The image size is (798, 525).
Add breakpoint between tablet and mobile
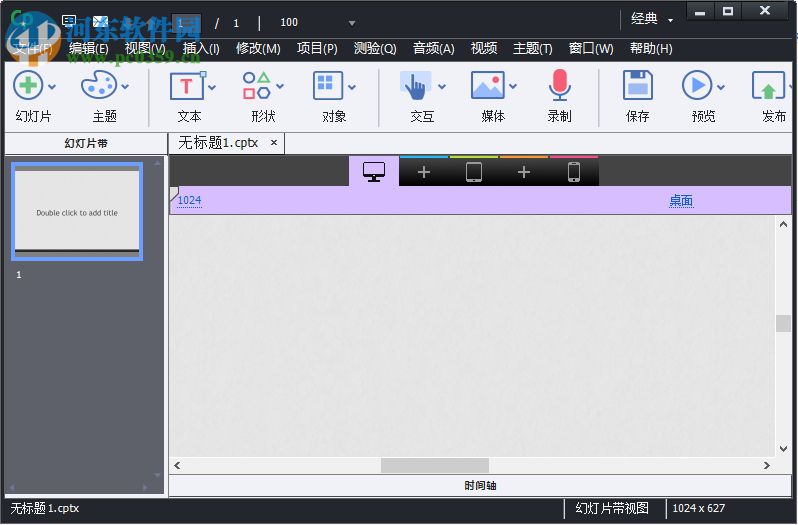point(524,172)
